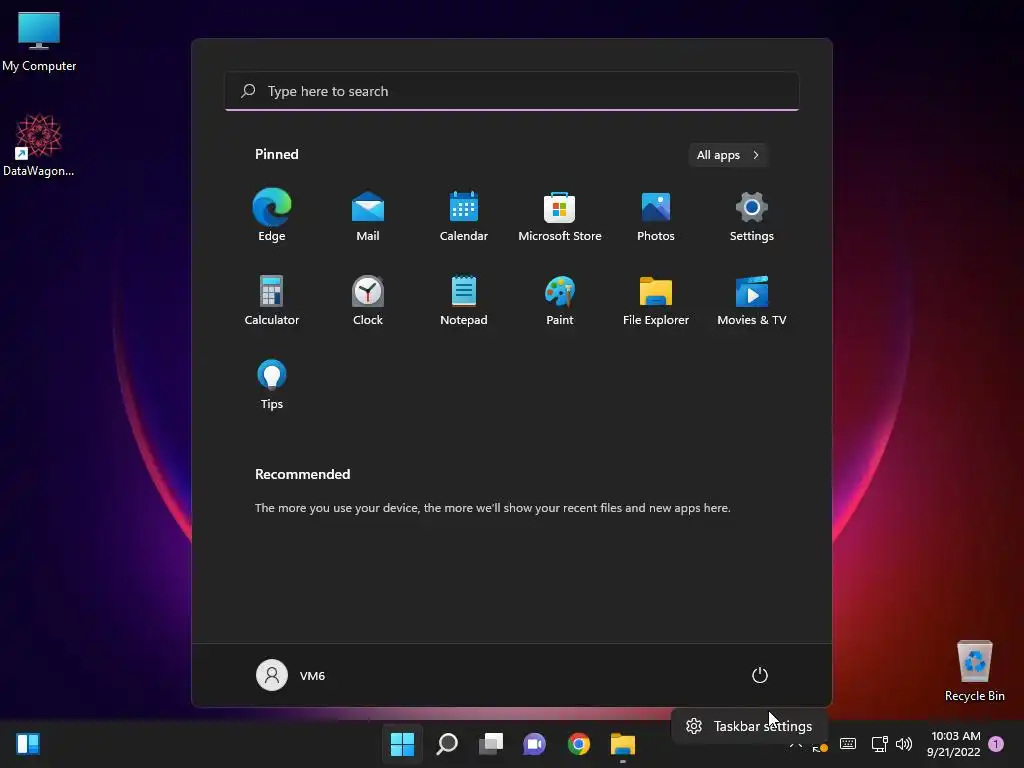Screen dimensions: 1024x768
Task: Click the Windows Start button on taskbar
Action: pos(402,744)
